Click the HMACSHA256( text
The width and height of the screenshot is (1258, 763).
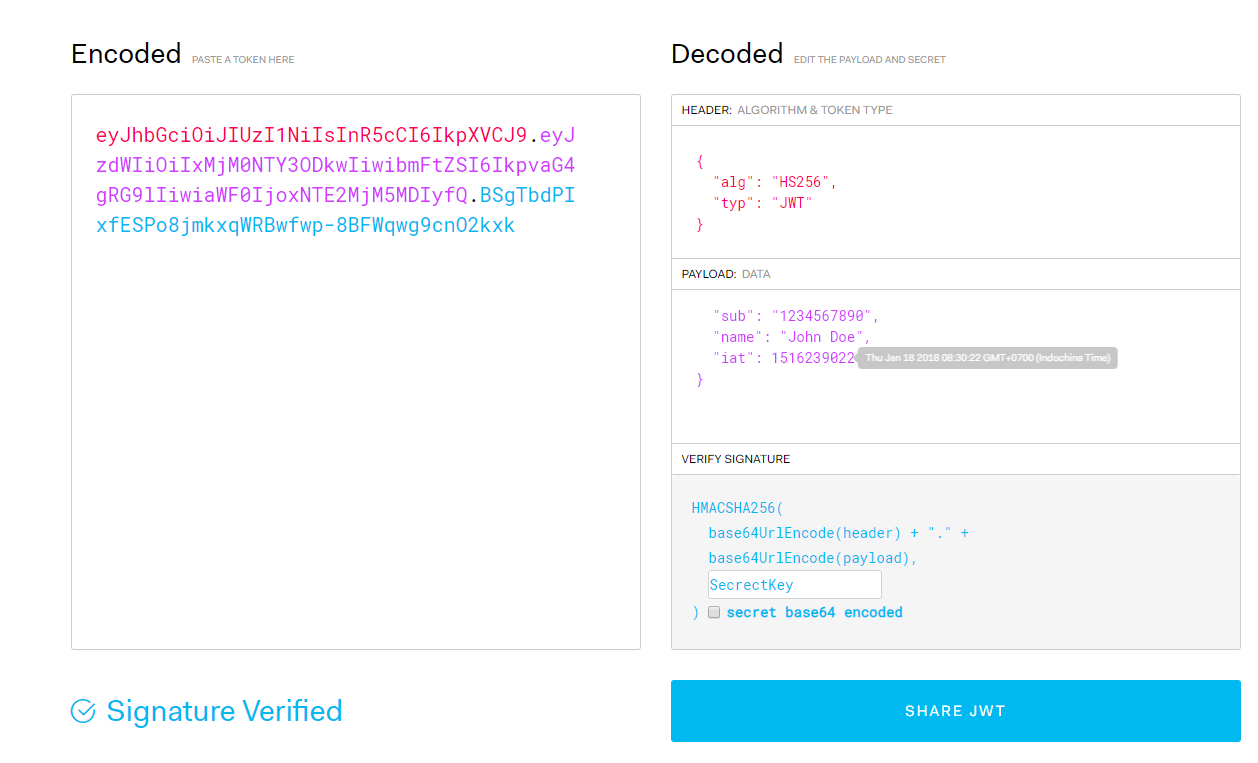(738, 508)
